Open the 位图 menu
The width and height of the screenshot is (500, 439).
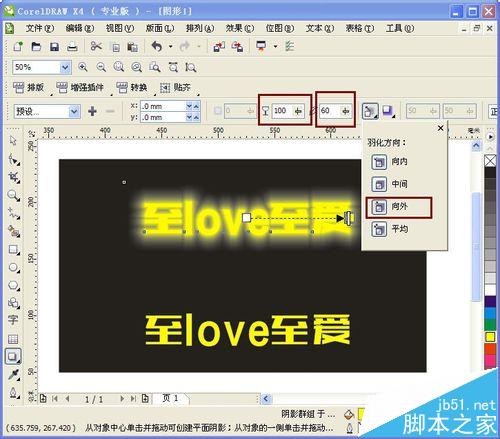(280, 28)
